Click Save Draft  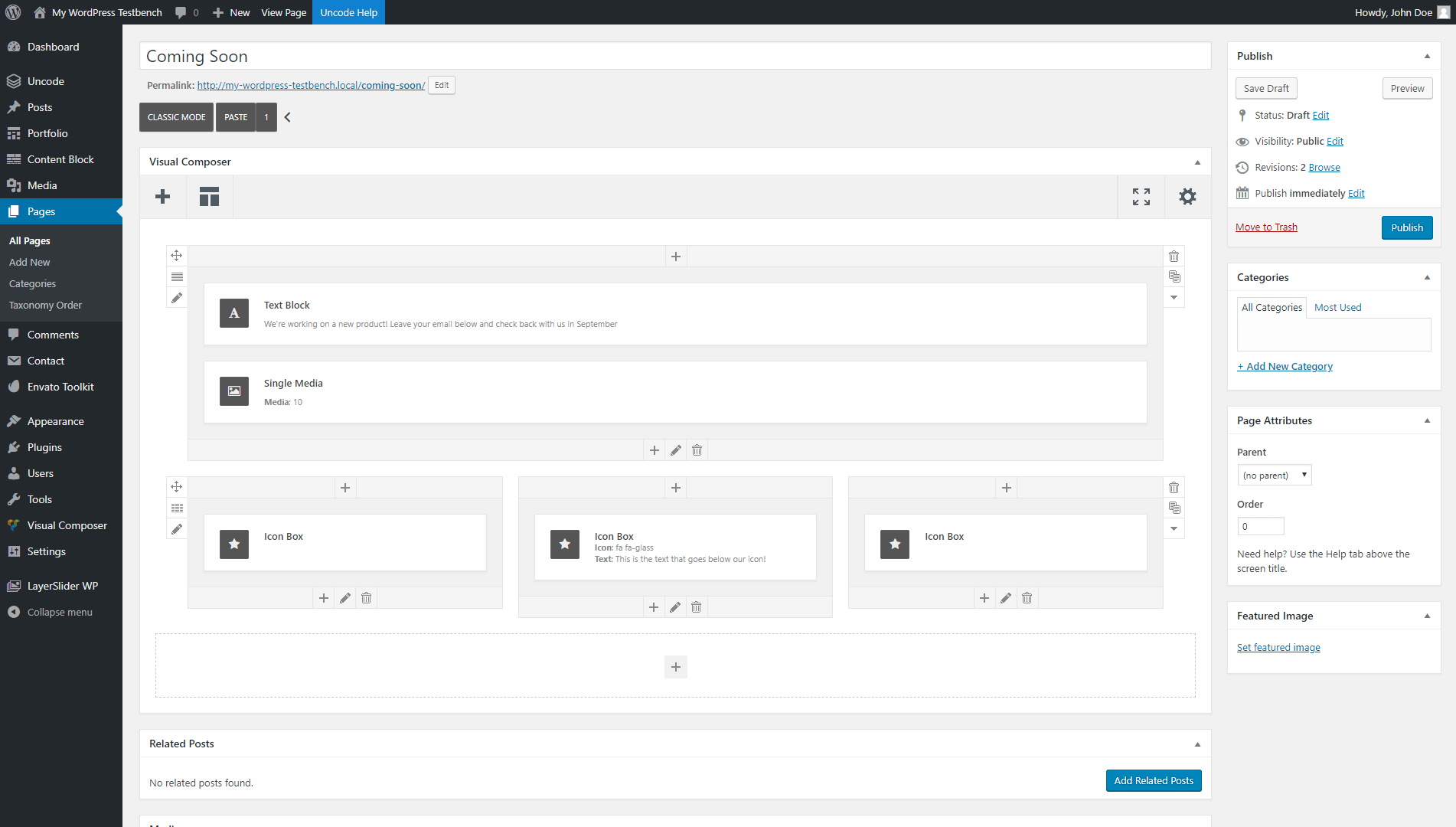click(1266, 88)
